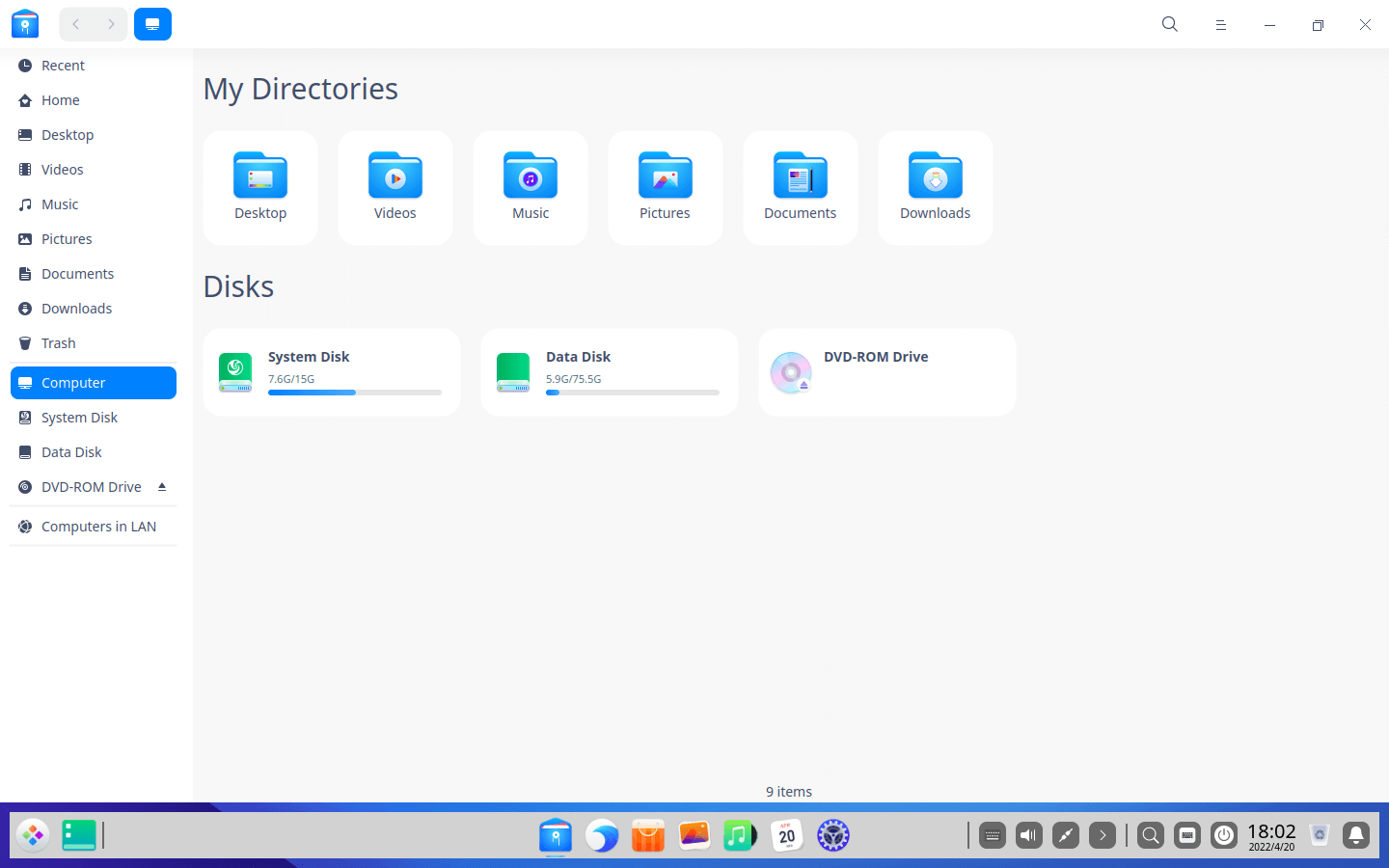
Task: Click the search icon in title bar
Action: click(x=1170, y=25)
